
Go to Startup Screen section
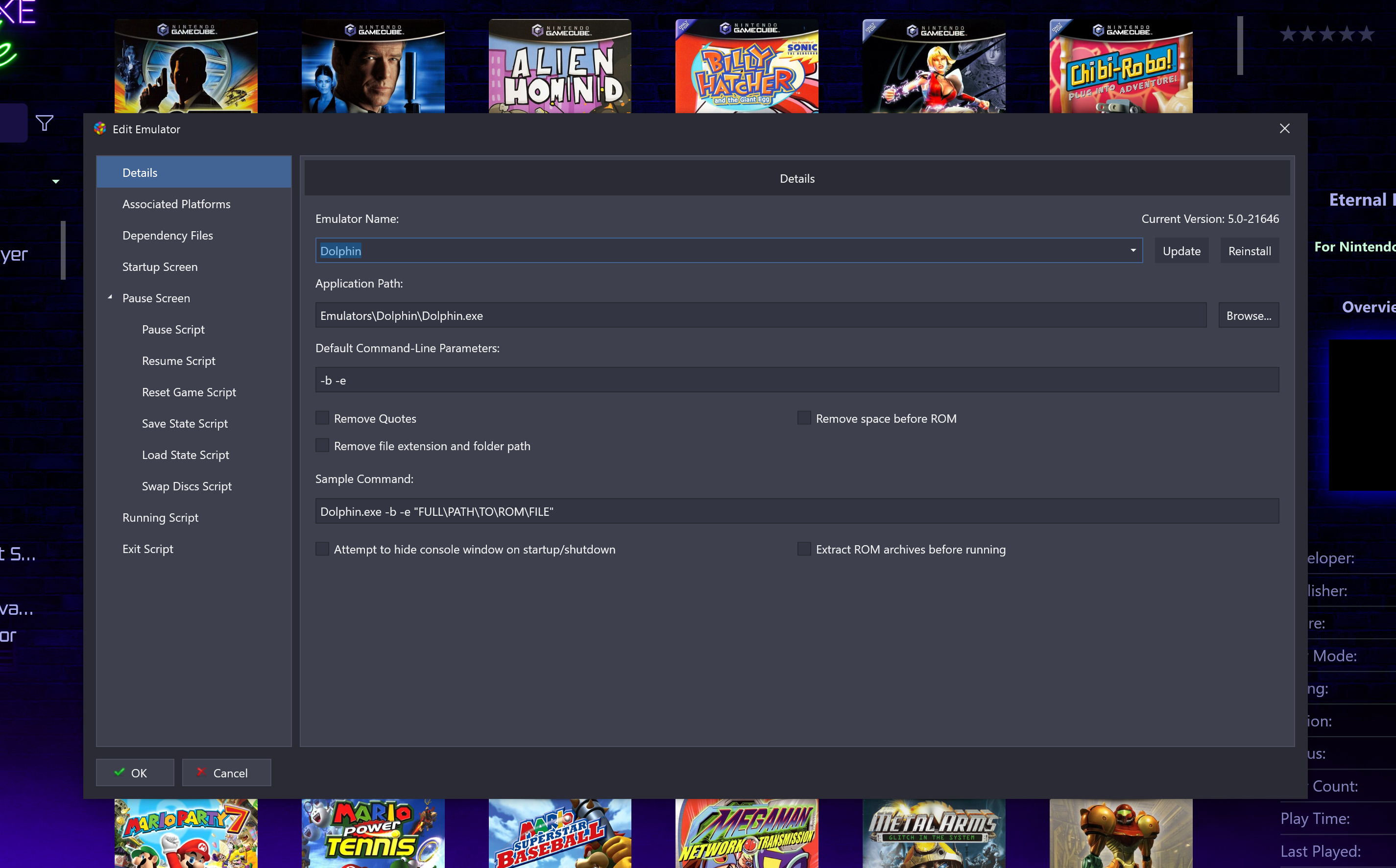tap(194, 266)
